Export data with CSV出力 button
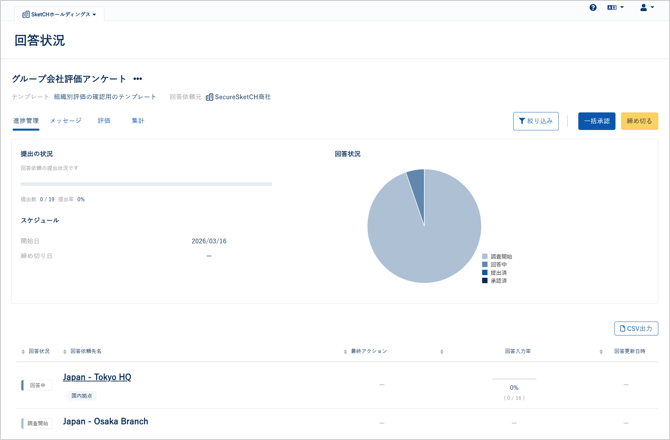Image resolution: width=670 pixels, height=440 pixels. click(636, 328)
